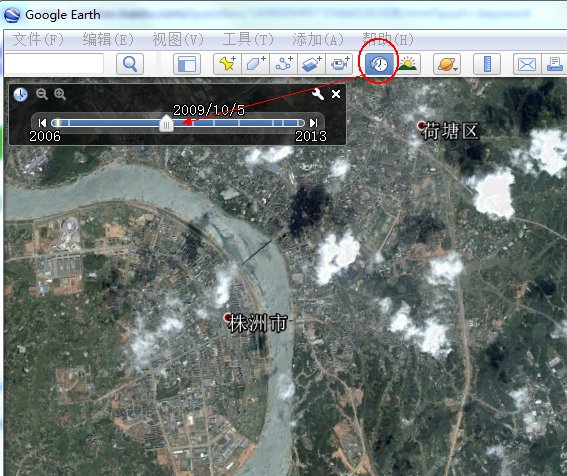
Task: Open time slider wrench options
Action: point(317,94)
